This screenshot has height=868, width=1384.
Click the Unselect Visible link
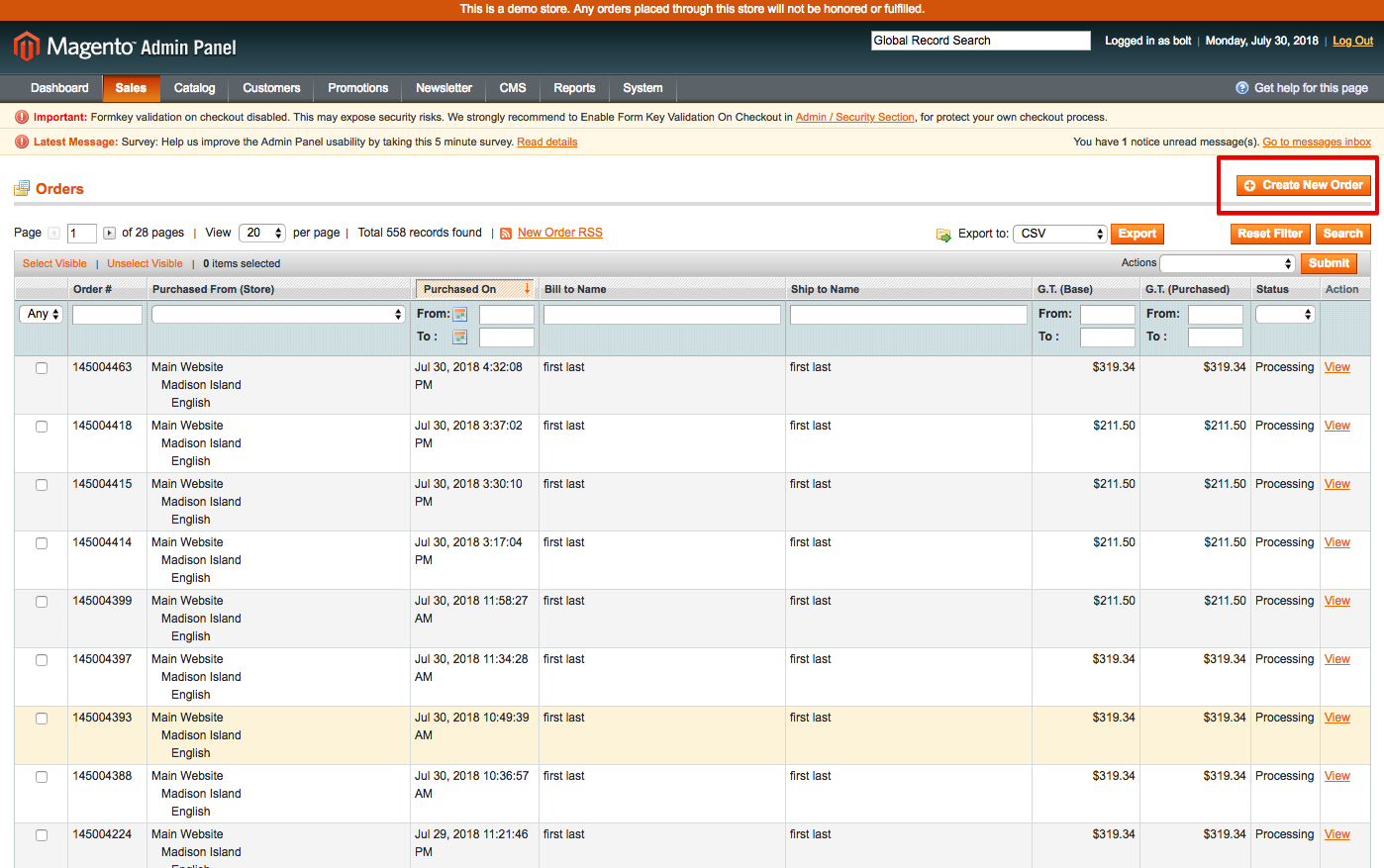145,263
